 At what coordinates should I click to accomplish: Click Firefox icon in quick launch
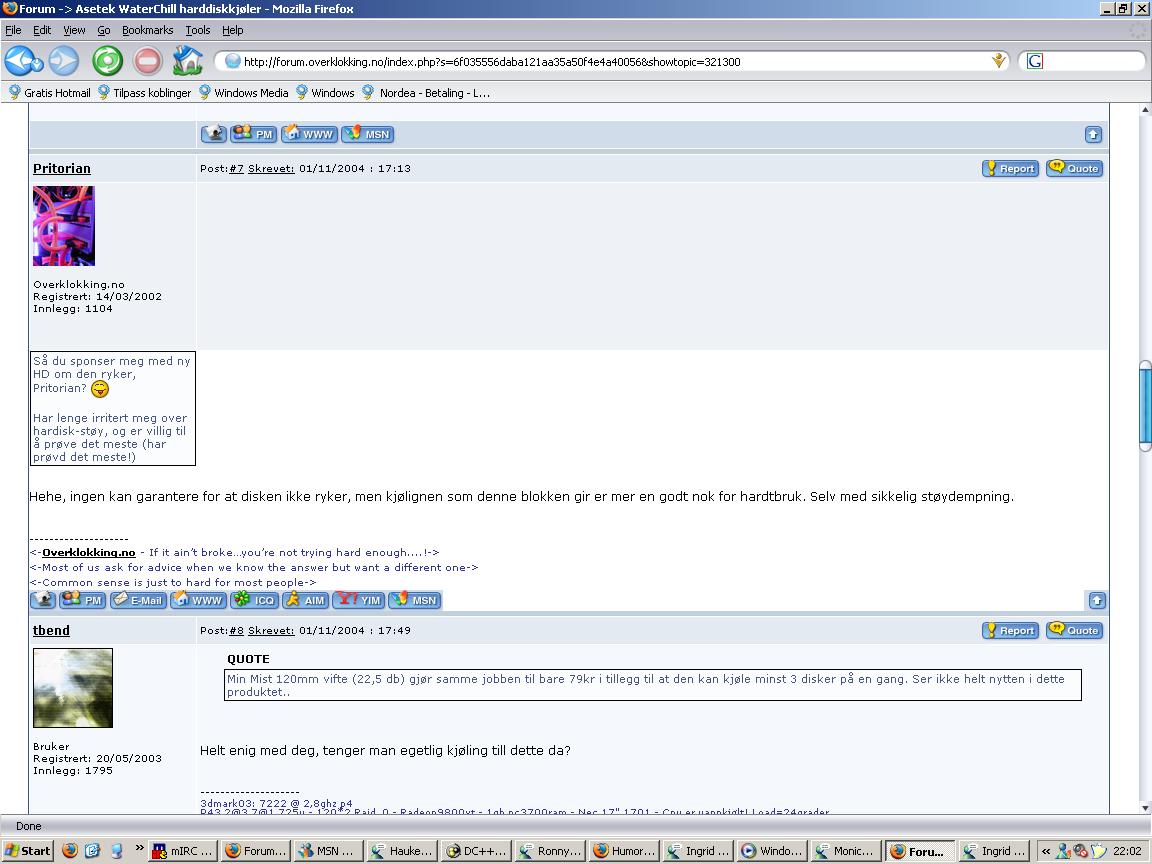70,851
